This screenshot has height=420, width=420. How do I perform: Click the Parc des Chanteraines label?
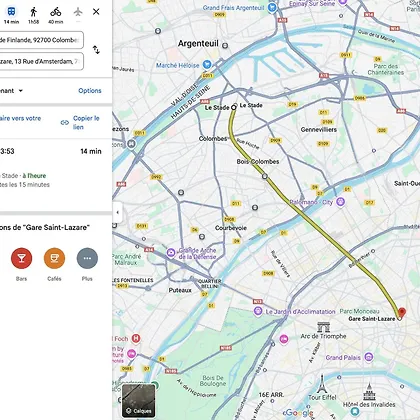(x=386, y=69)
